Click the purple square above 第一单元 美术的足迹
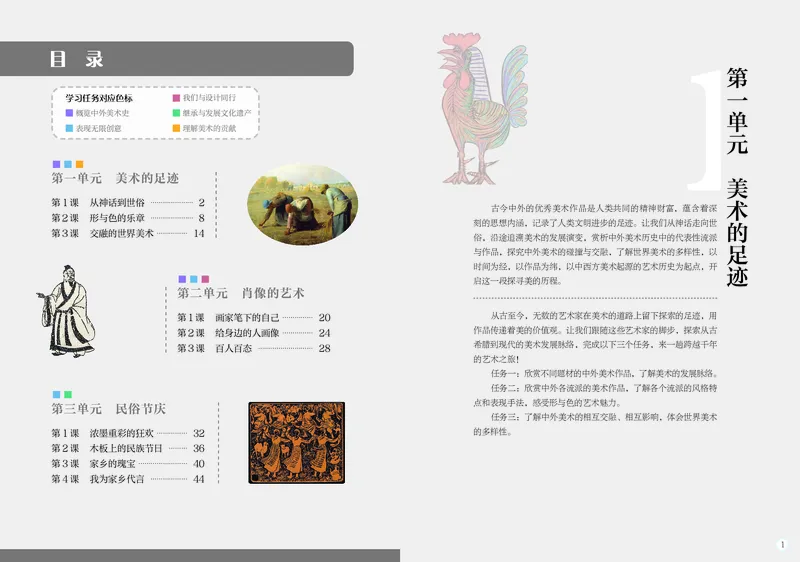 [57, 164]
